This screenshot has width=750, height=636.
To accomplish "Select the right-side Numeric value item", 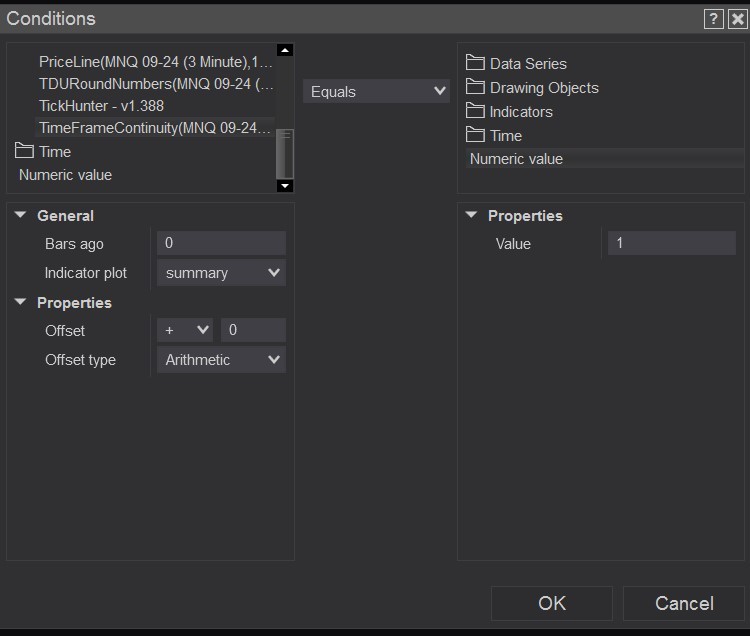I will tap(516, 159).
